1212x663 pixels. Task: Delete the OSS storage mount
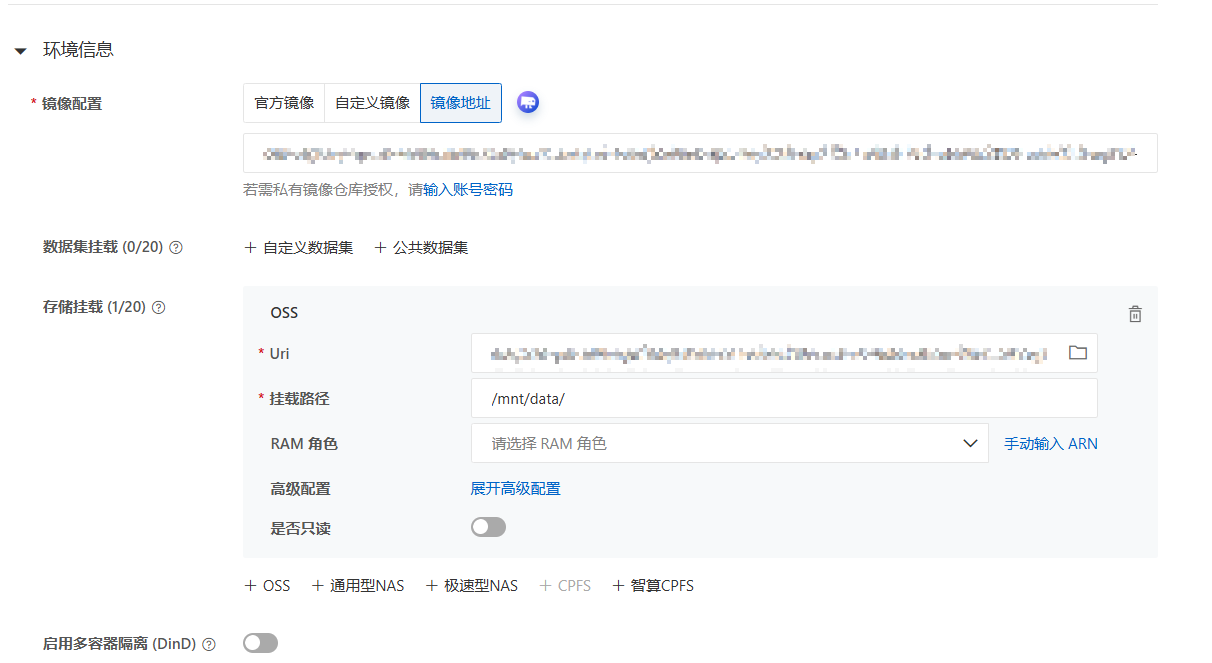[x=1135, y=314]
